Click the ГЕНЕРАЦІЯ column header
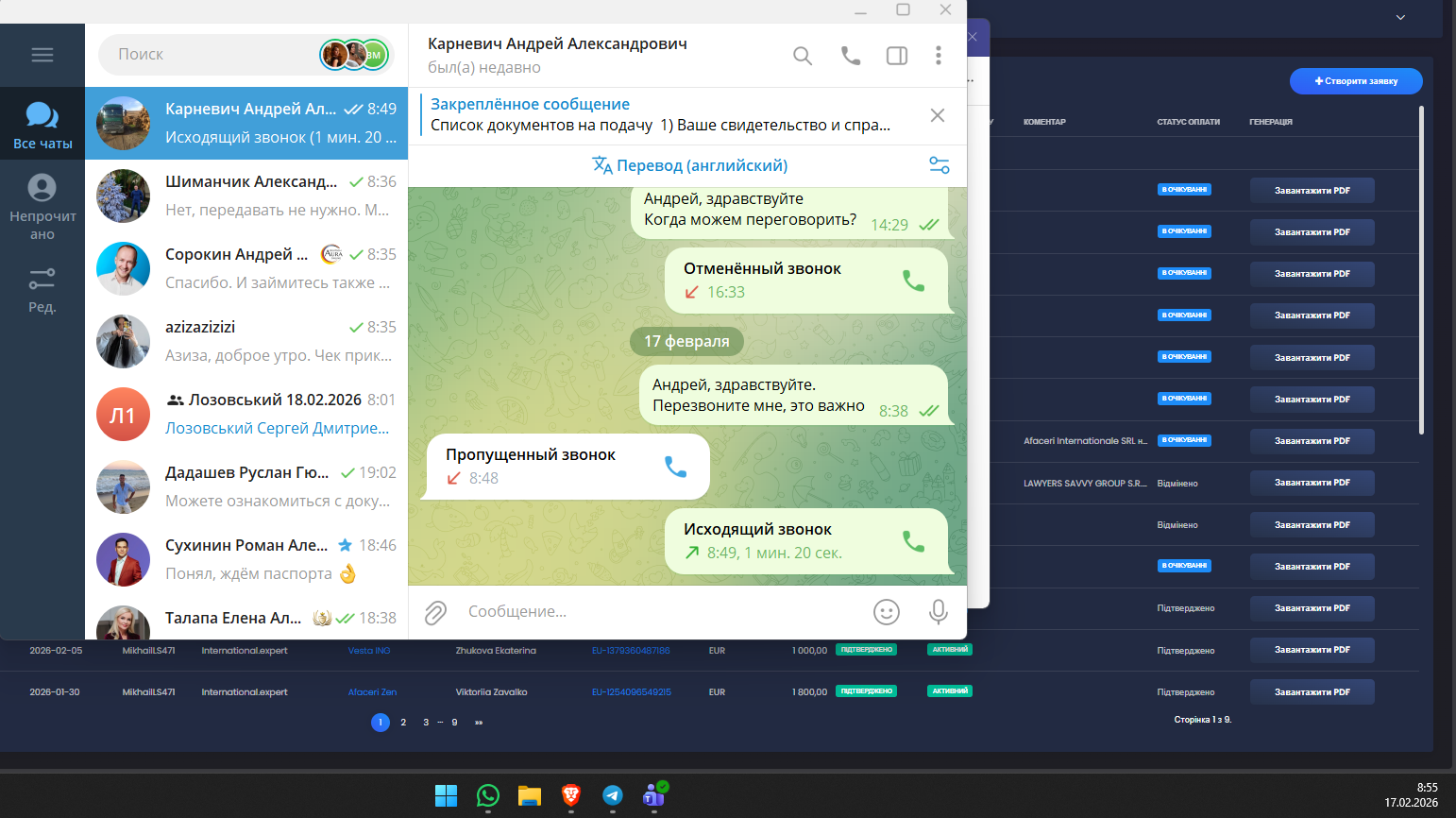 point(1271,122)
